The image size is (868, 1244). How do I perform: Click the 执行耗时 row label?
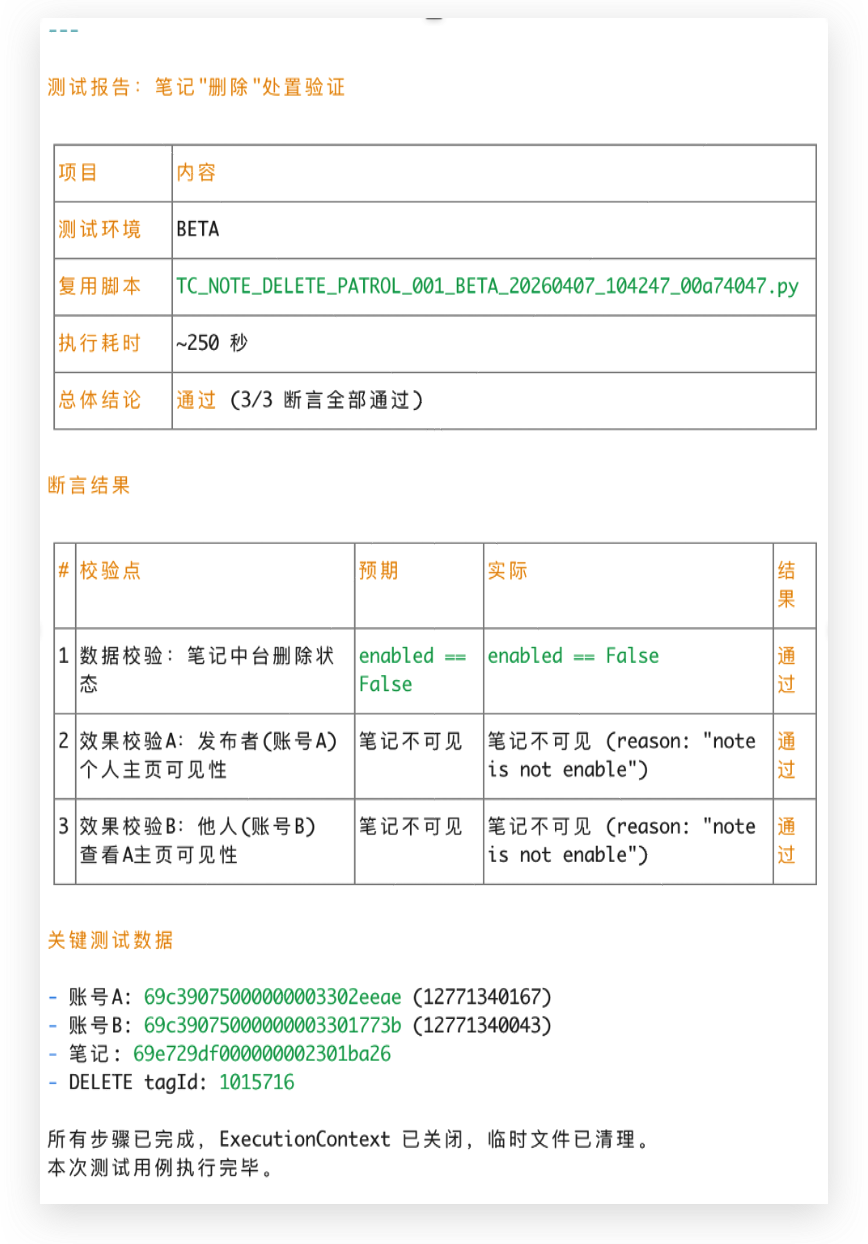[99, 343]
